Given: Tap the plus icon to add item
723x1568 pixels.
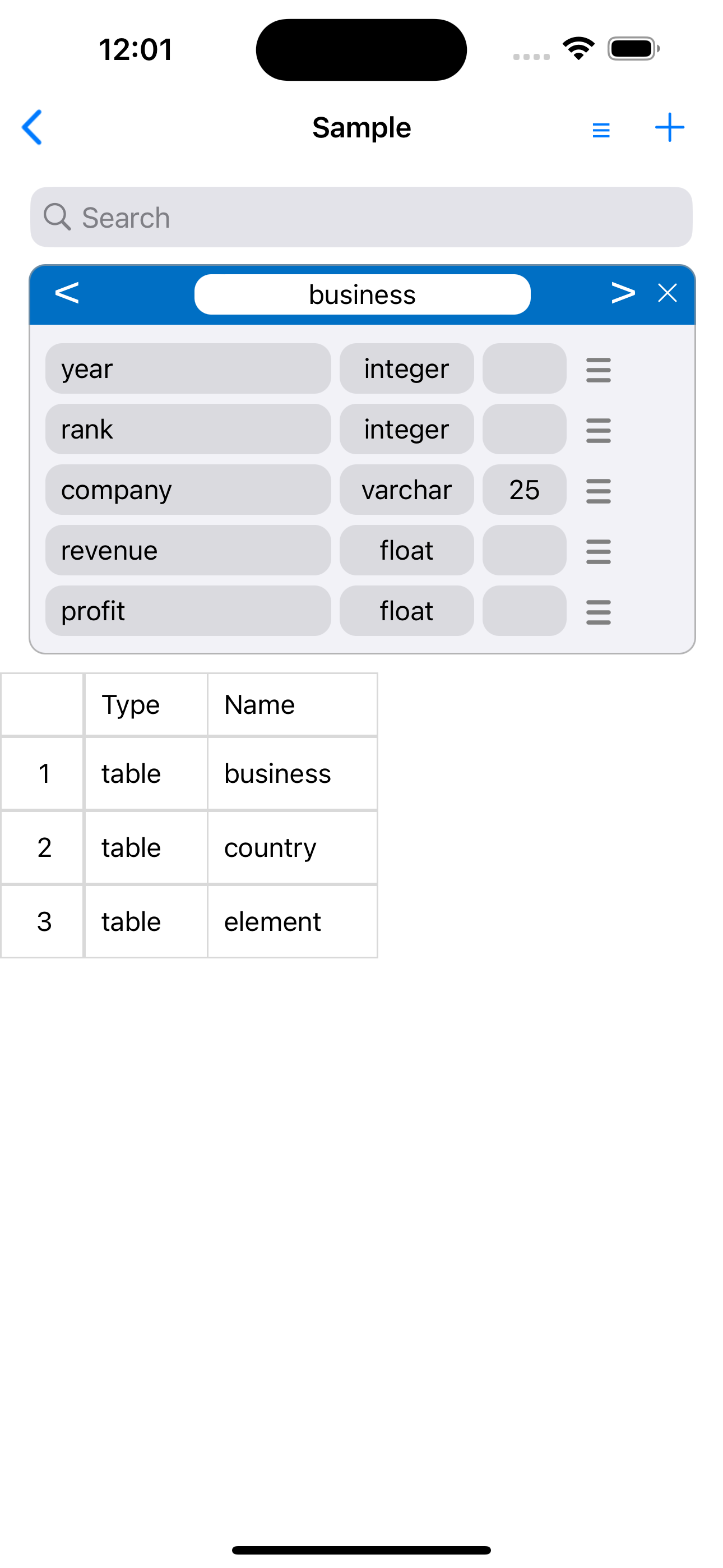Looking at the screenshot, I should click(669, 127).
